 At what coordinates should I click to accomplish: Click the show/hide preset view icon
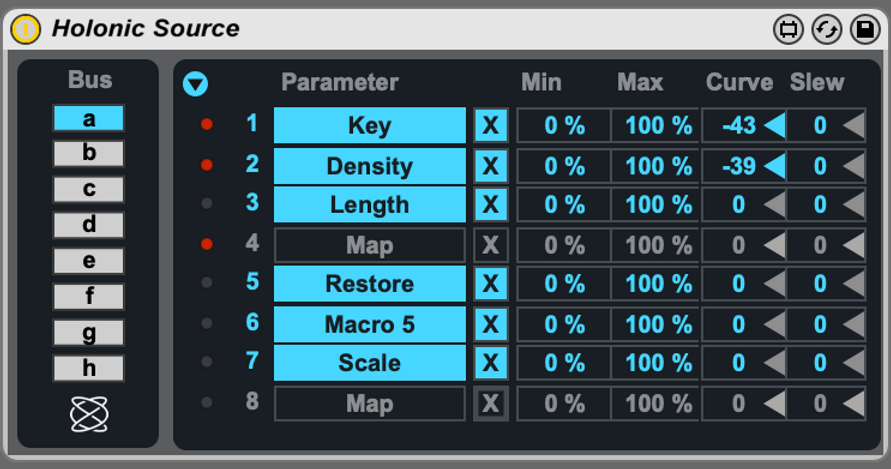[x=788, y=29]
